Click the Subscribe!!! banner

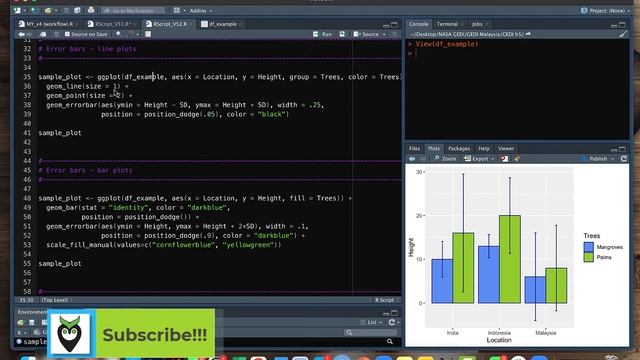click(131, 333)
